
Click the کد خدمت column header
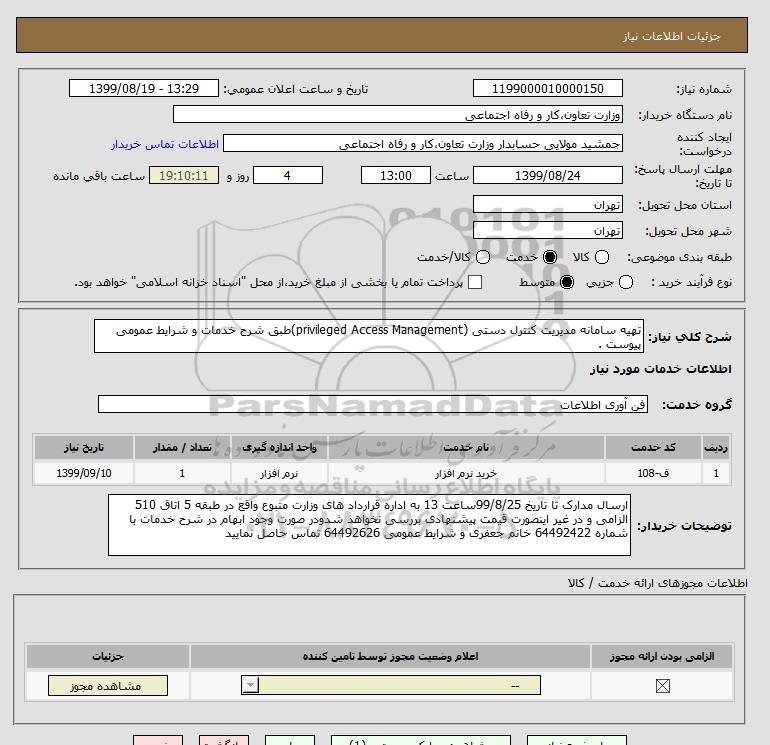pyautogui.click(x=653, y=447)
